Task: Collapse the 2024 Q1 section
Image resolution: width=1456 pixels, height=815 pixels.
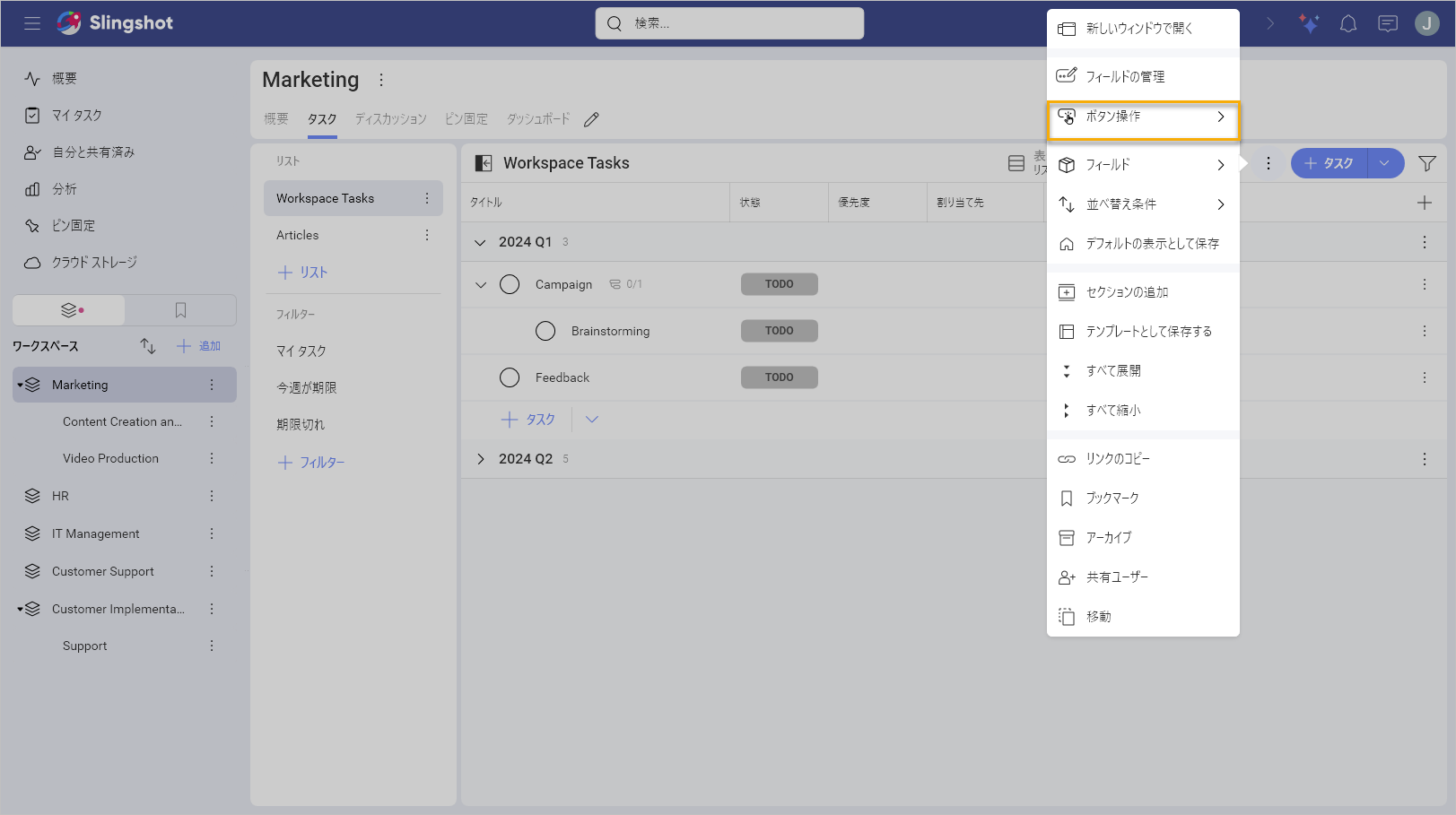Action: tap(480, 242)
